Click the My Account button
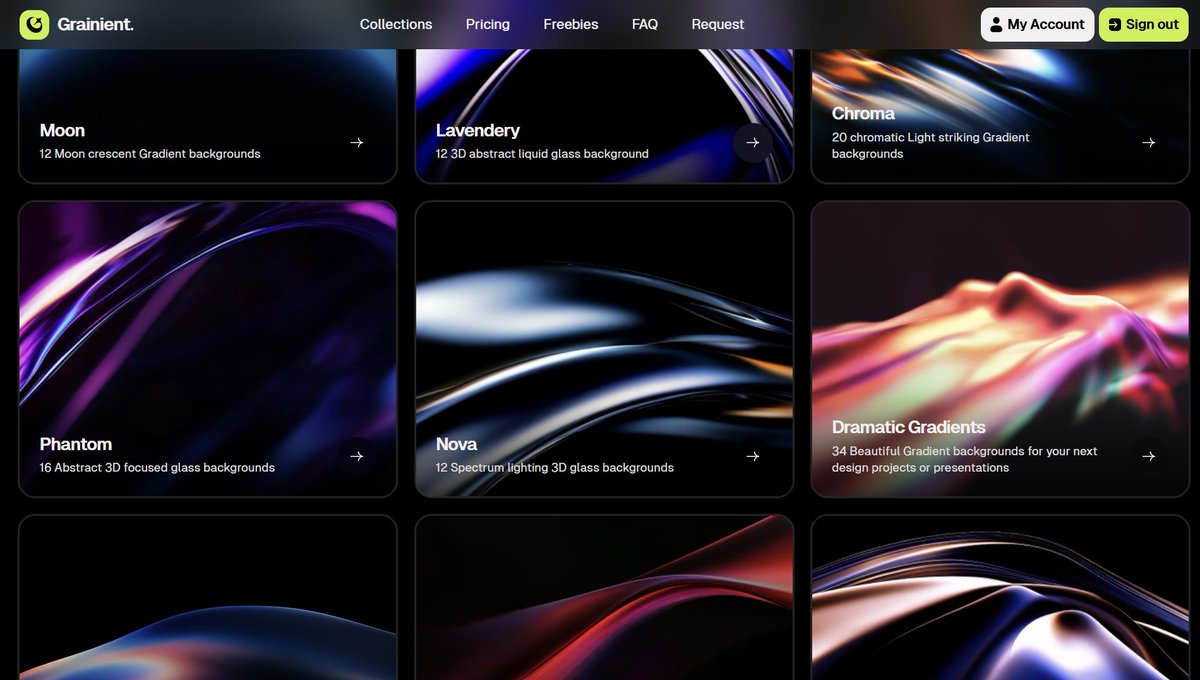 pos(1037,25)
